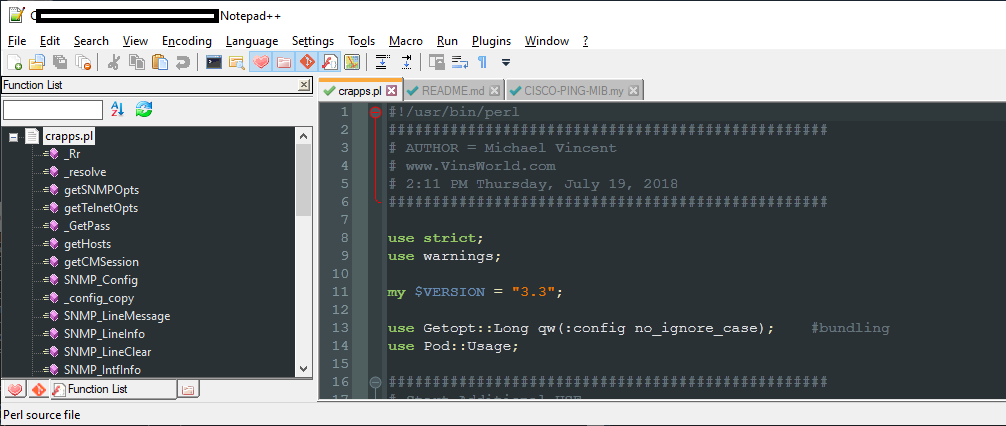Click the function list search field
Image resolution: width=1006 pixels, height=426 pixels.
click(53, 110)
